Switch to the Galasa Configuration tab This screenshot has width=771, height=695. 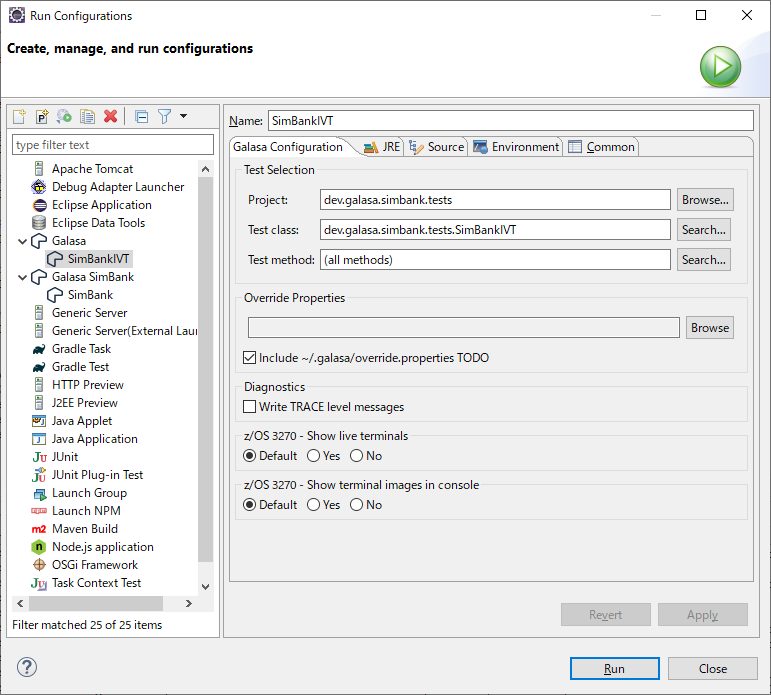coord(288,147)
